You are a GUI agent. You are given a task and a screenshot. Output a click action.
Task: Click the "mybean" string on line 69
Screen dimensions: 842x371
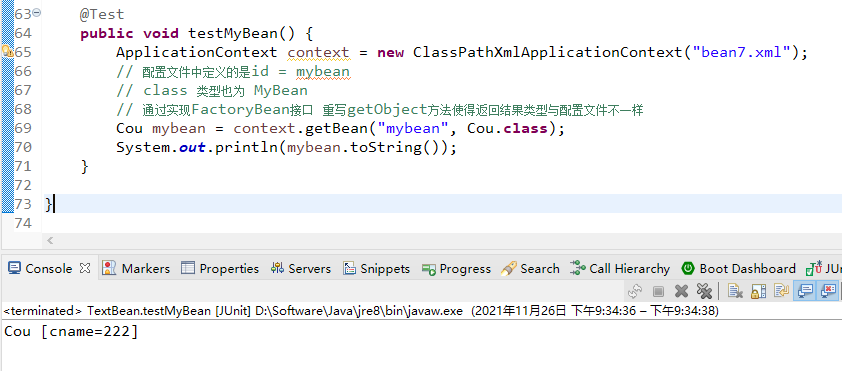coord(413,128)
